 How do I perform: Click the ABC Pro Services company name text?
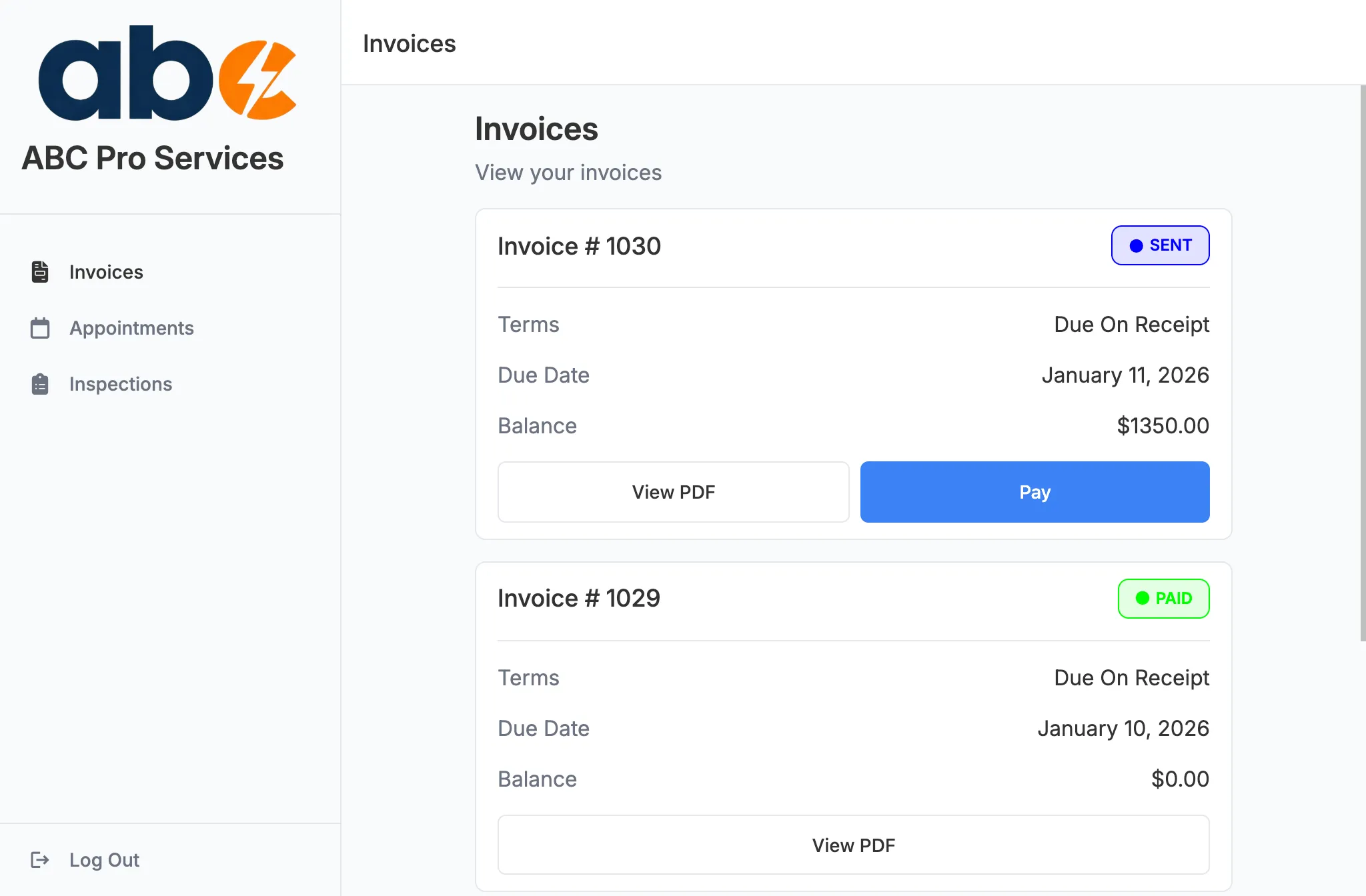pyautogui.click(x=152, y=158)
